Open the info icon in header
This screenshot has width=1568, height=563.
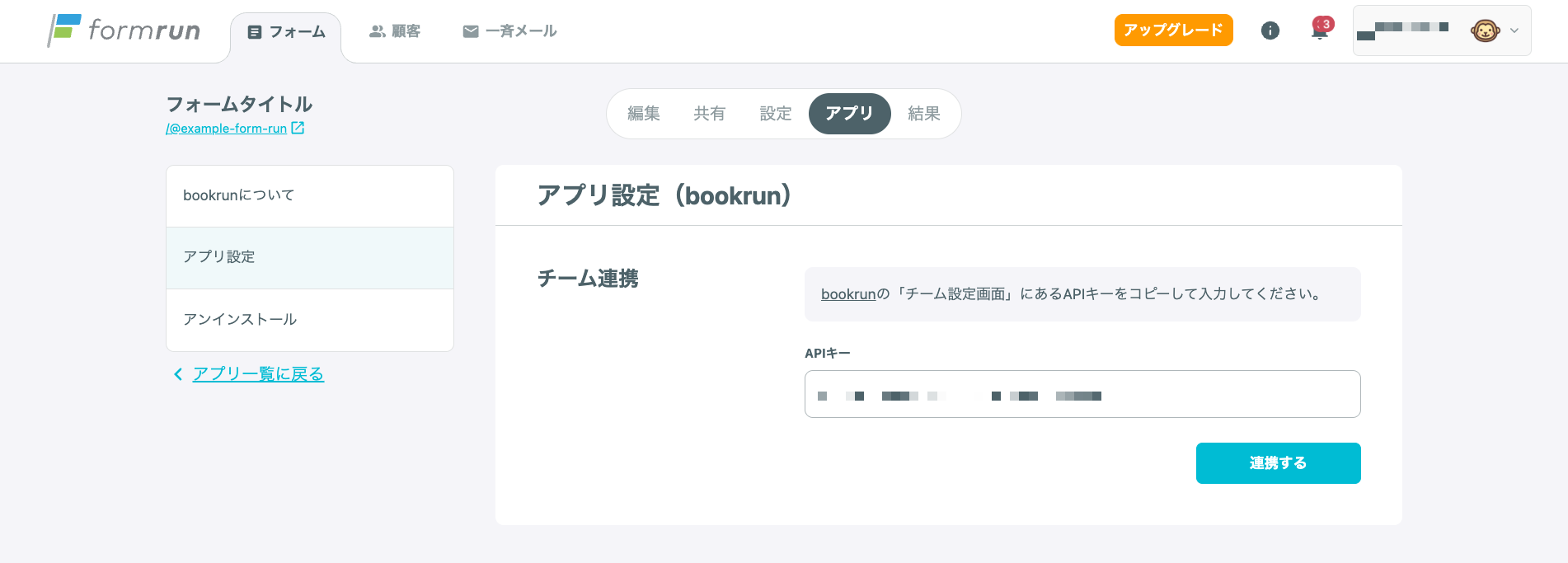point(1270,30)
